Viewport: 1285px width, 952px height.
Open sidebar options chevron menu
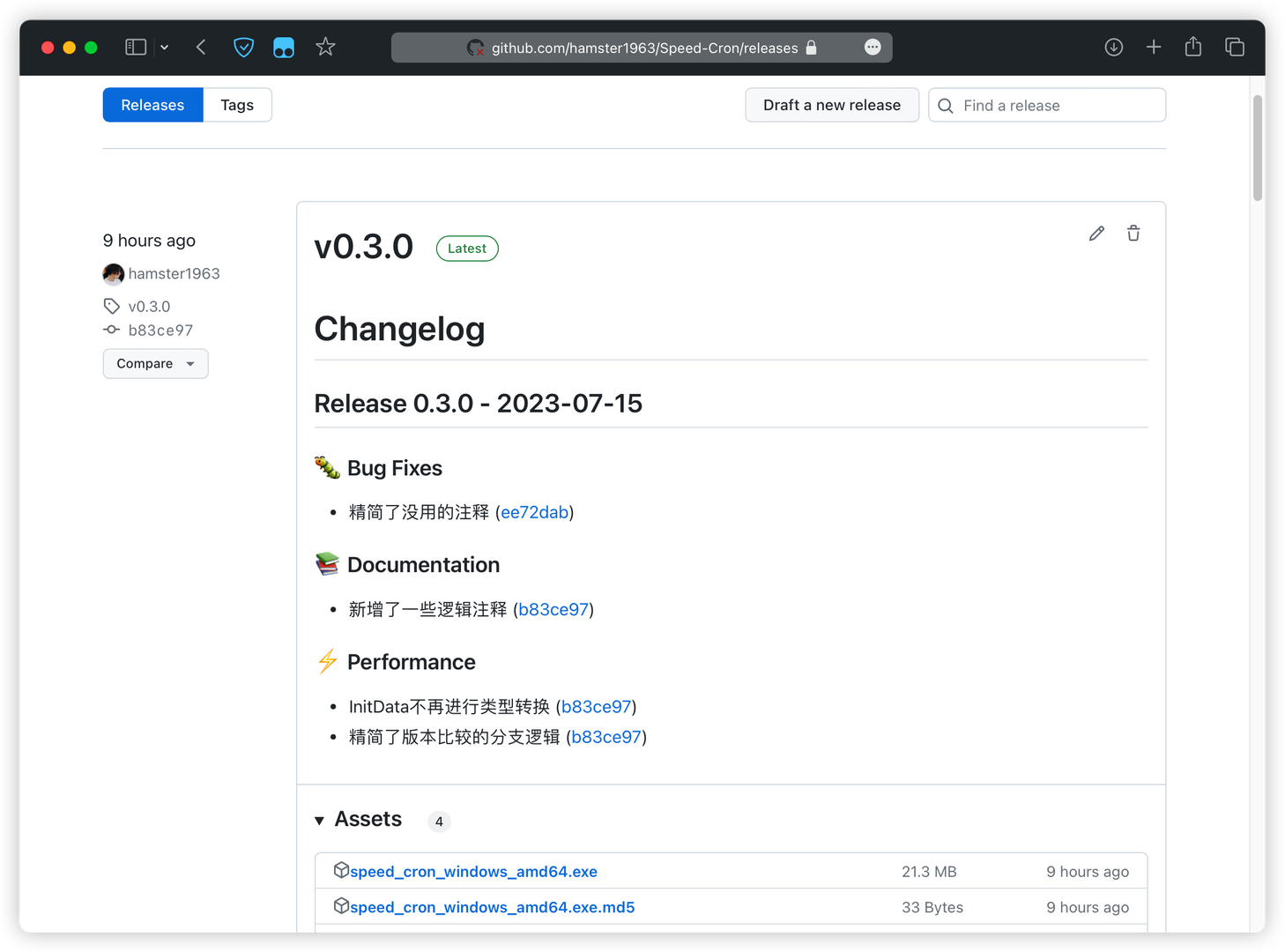click(x=165, y=48)
